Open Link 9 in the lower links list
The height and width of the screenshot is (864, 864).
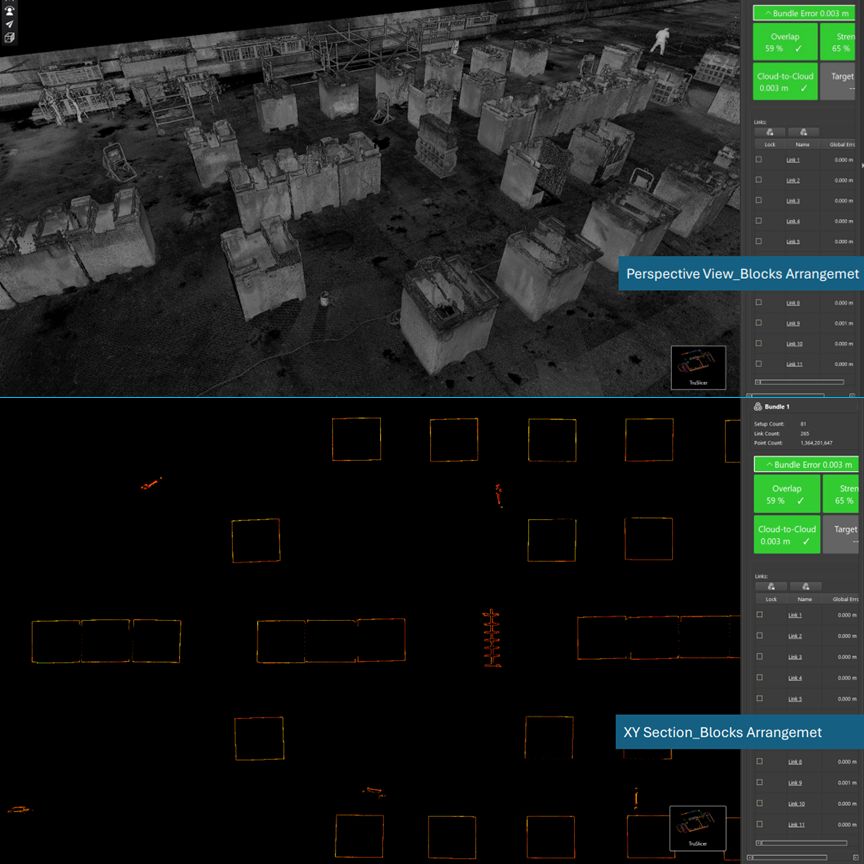click(x=794, y=783)
